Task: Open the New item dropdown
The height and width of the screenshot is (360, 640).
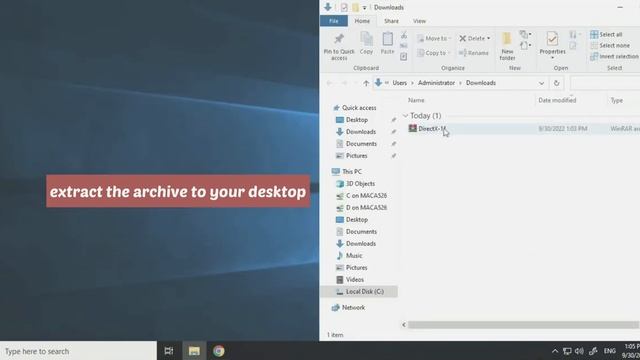Action: tap(525, 34)
